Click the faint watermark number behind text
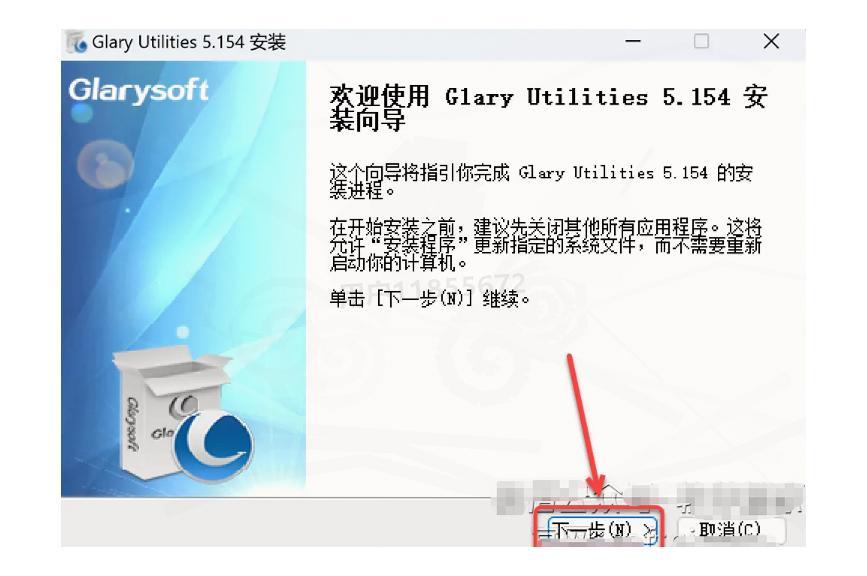The width and height of the screenshot is (867, 576). pyautogui.click(x=462, y=284)
